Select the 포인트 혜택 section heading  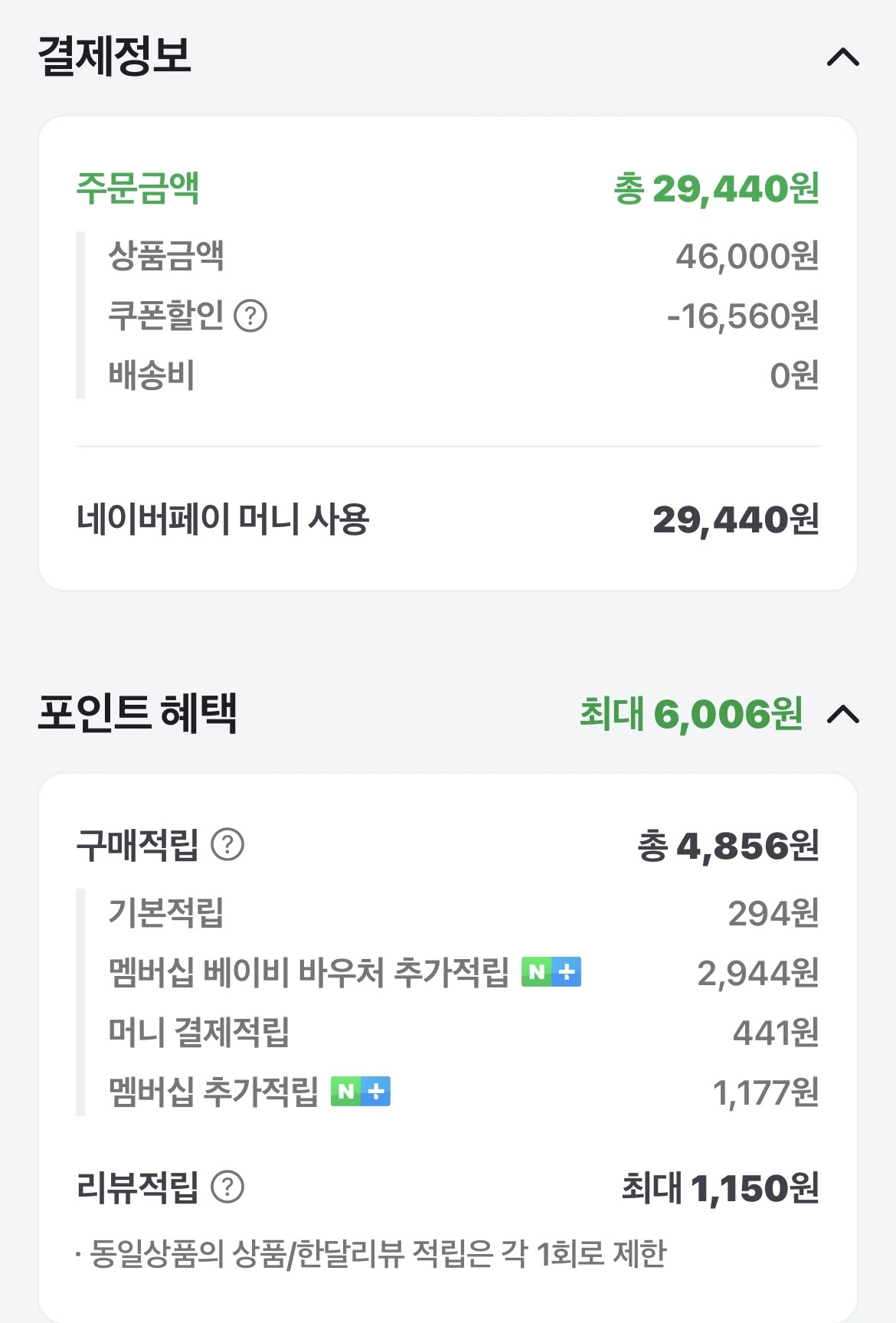[x=138, y=713]
